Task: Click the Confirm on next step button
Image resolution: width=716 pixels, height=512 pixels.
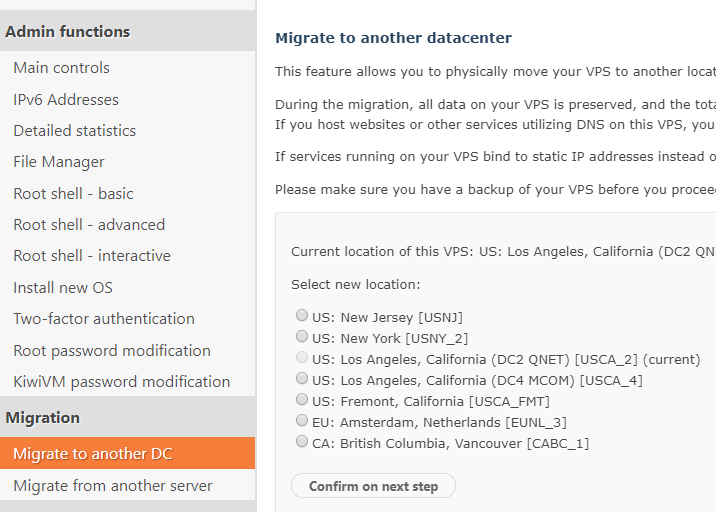Action: coord(373,486)
